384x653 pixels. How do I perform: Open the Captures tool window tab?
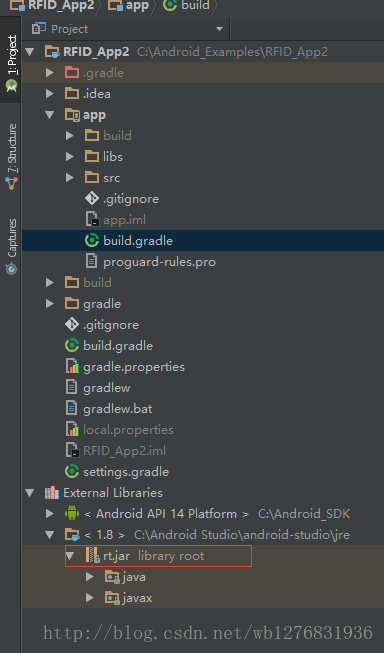point(11,246)
